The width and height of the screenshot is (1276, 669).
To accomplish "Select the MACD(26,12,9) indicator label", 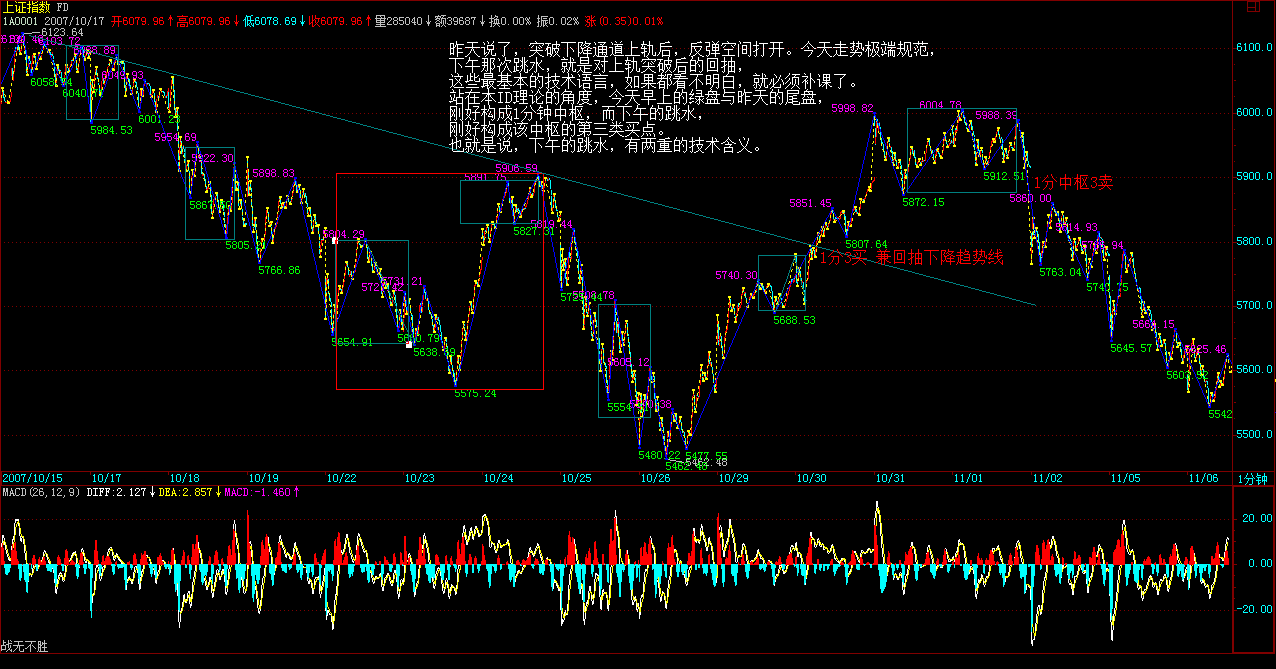I will (41, 492).
